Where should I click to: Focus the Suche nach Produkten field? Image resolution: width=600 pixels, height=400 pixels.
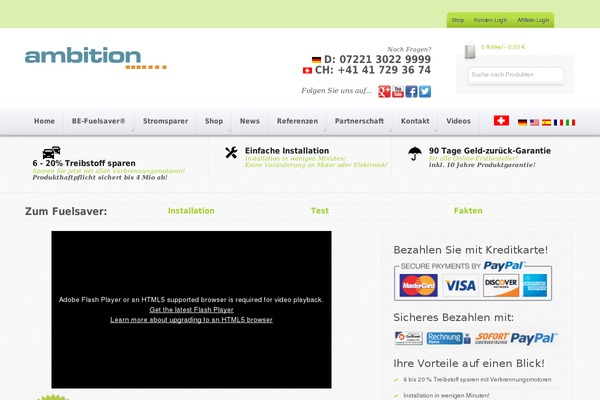(x=515, y=75)
